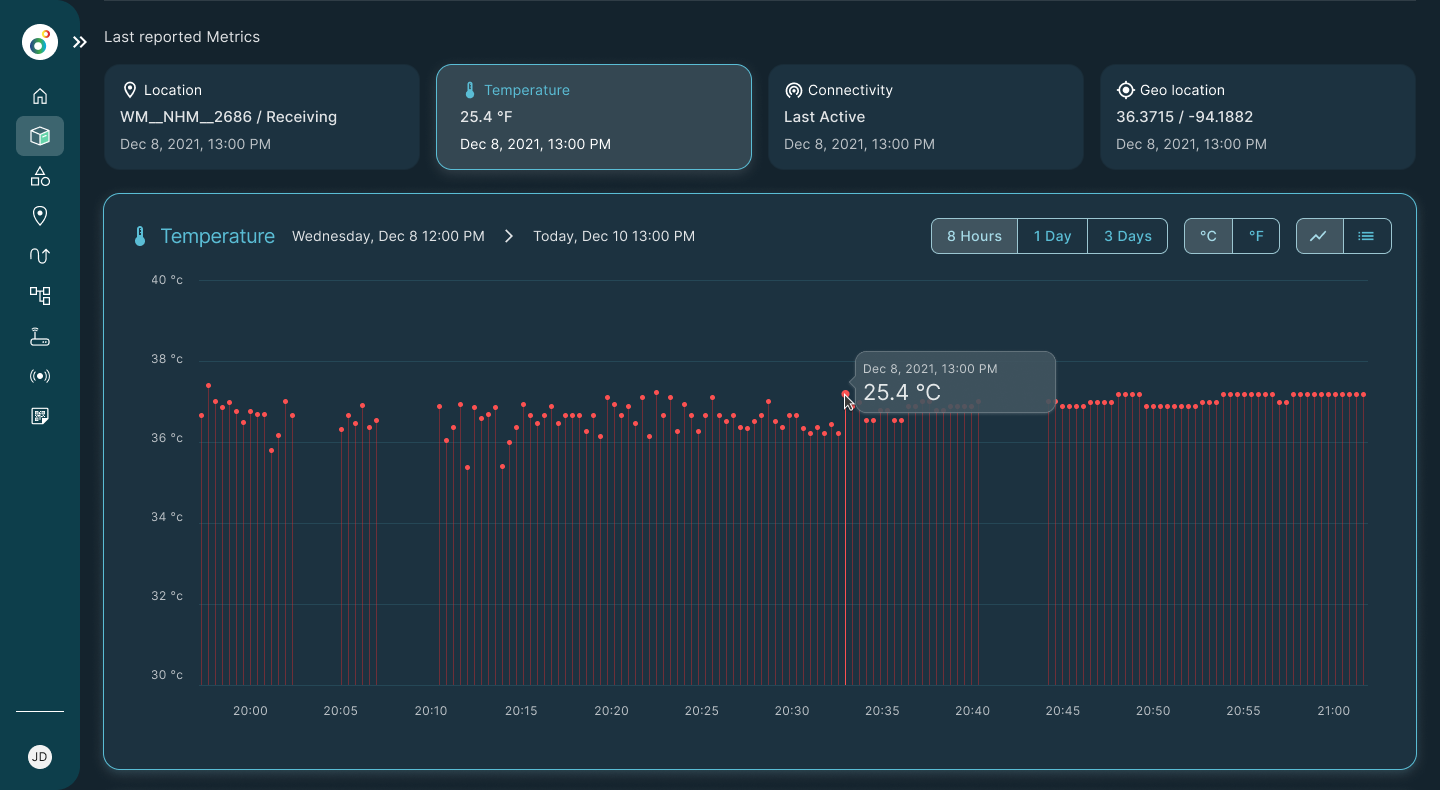Click the pin icon in Location card

pyautogui.click(x=129, y=90)
